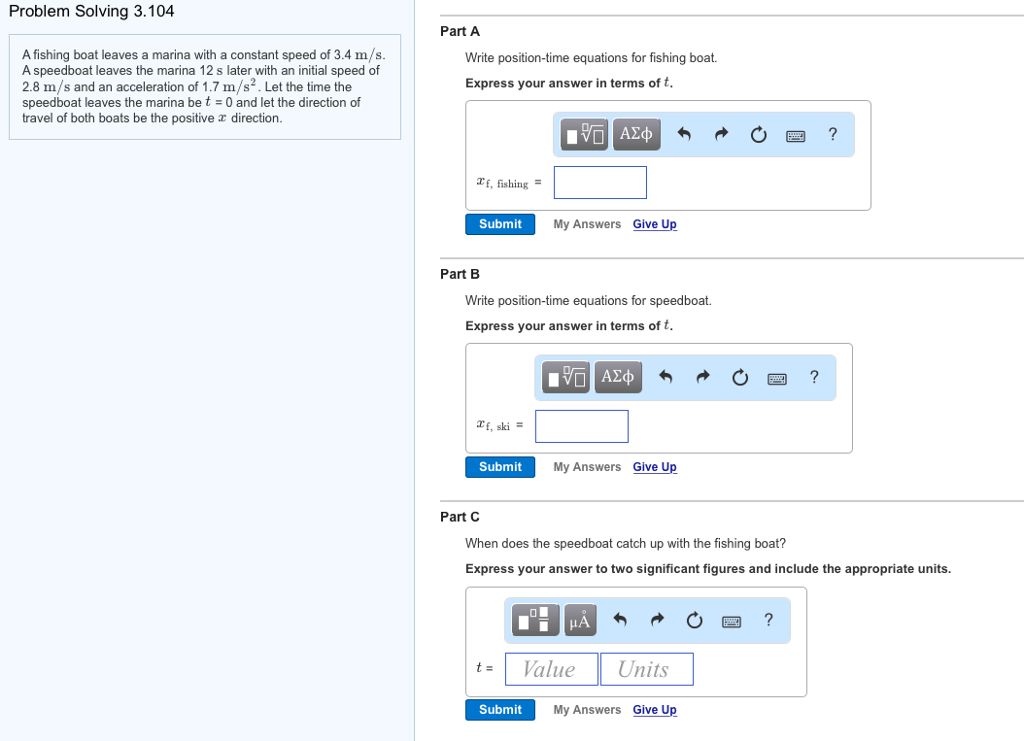Open the keyboard entry icon in Part A
Viewport: 1024px width, 741px height.
794,134
